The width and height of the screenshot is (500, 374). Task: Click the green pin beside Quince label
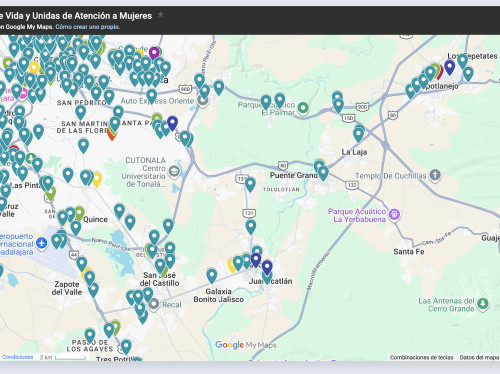point(79,214)
